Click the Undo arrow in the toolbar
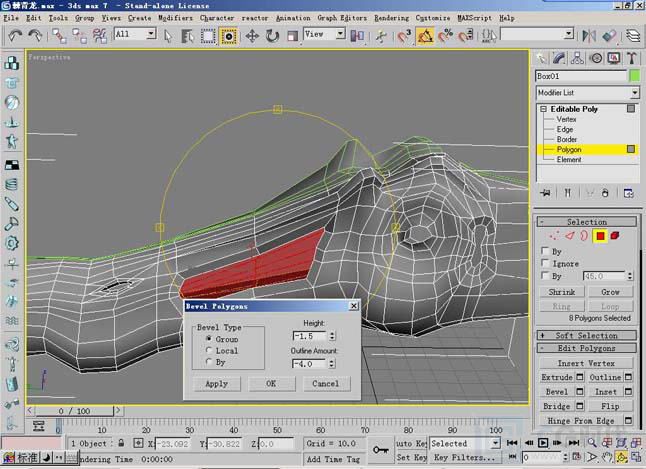The image size is (646, 469). click(x=15, y=36)
